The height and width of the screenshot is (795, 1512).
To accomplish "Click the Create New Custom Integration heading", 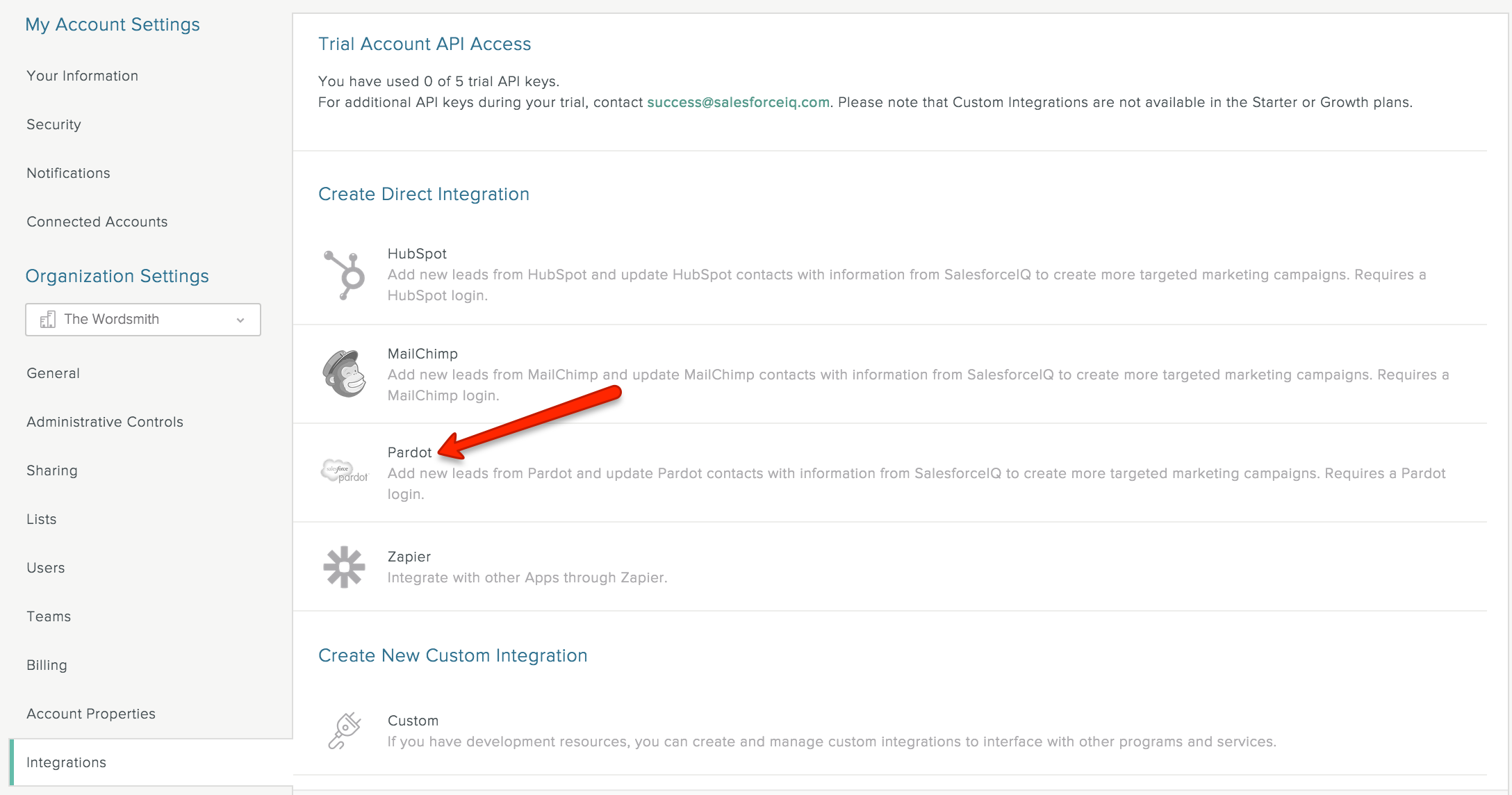I will 453,655.
